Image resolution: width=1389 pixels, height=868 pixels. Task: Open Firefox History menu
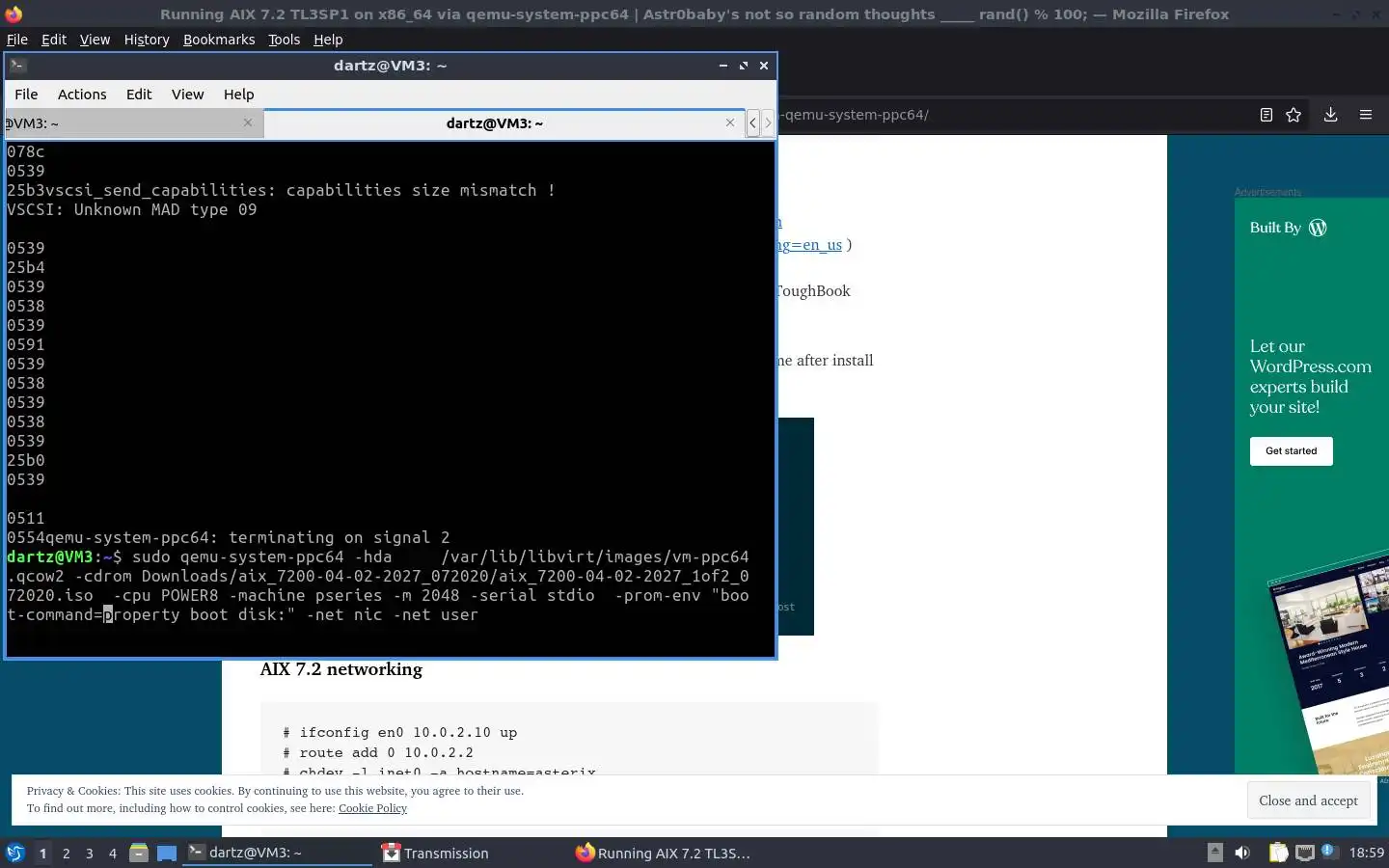click(x=147, y=40)
